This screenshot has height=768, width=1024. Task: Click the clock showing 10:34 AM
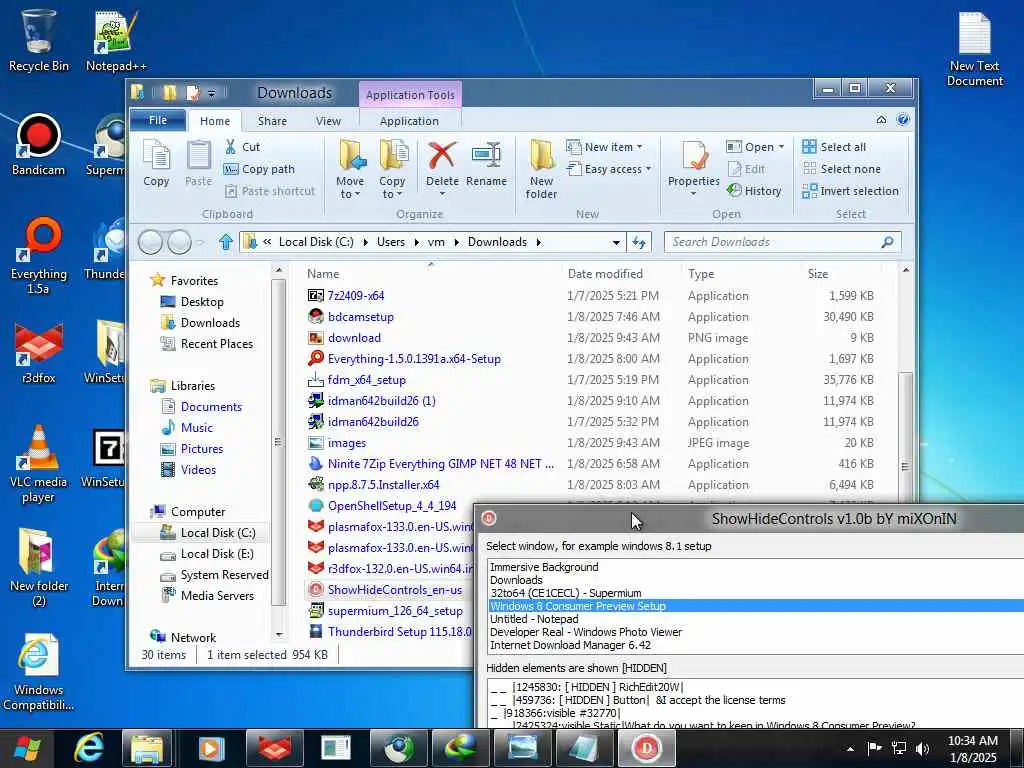[x=972, y=741]
